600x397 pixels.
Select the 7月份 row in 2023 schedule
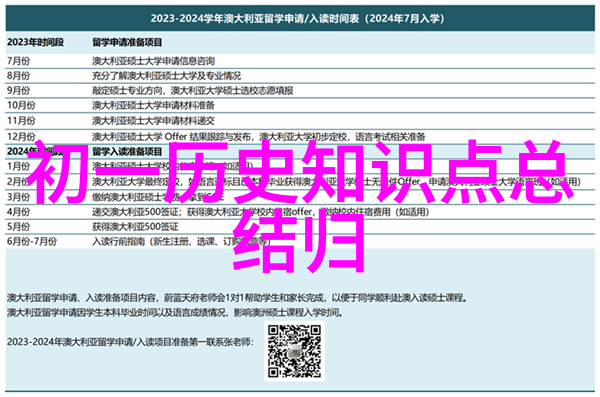point(300,61)
